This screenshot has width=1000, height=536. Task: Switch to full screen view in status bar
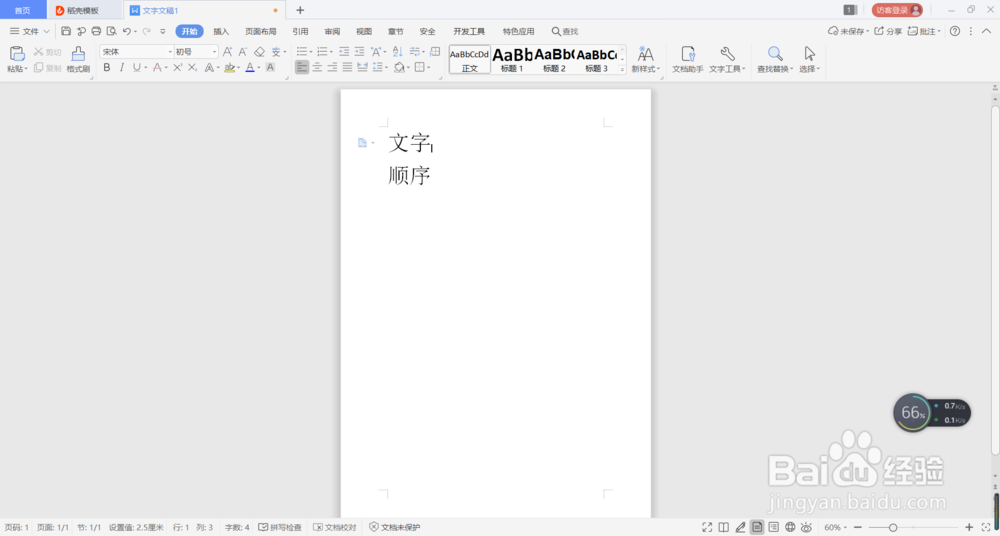click(707, 527)
